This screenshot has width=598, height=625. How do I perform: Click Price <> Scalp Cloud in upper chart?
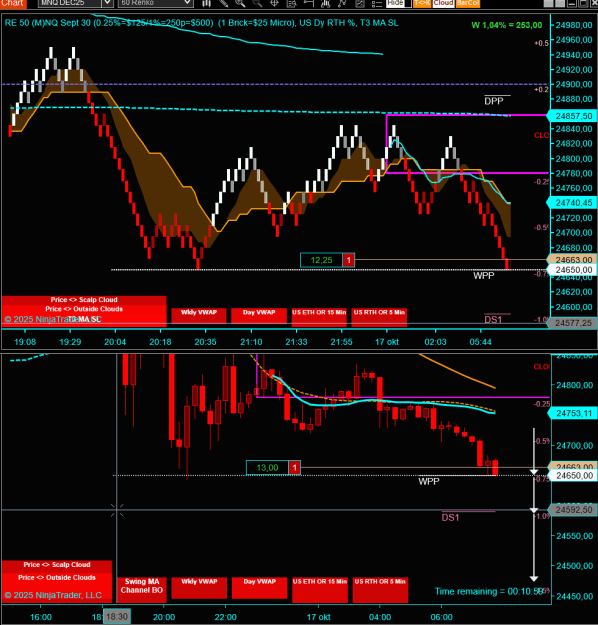pos(84,300)
